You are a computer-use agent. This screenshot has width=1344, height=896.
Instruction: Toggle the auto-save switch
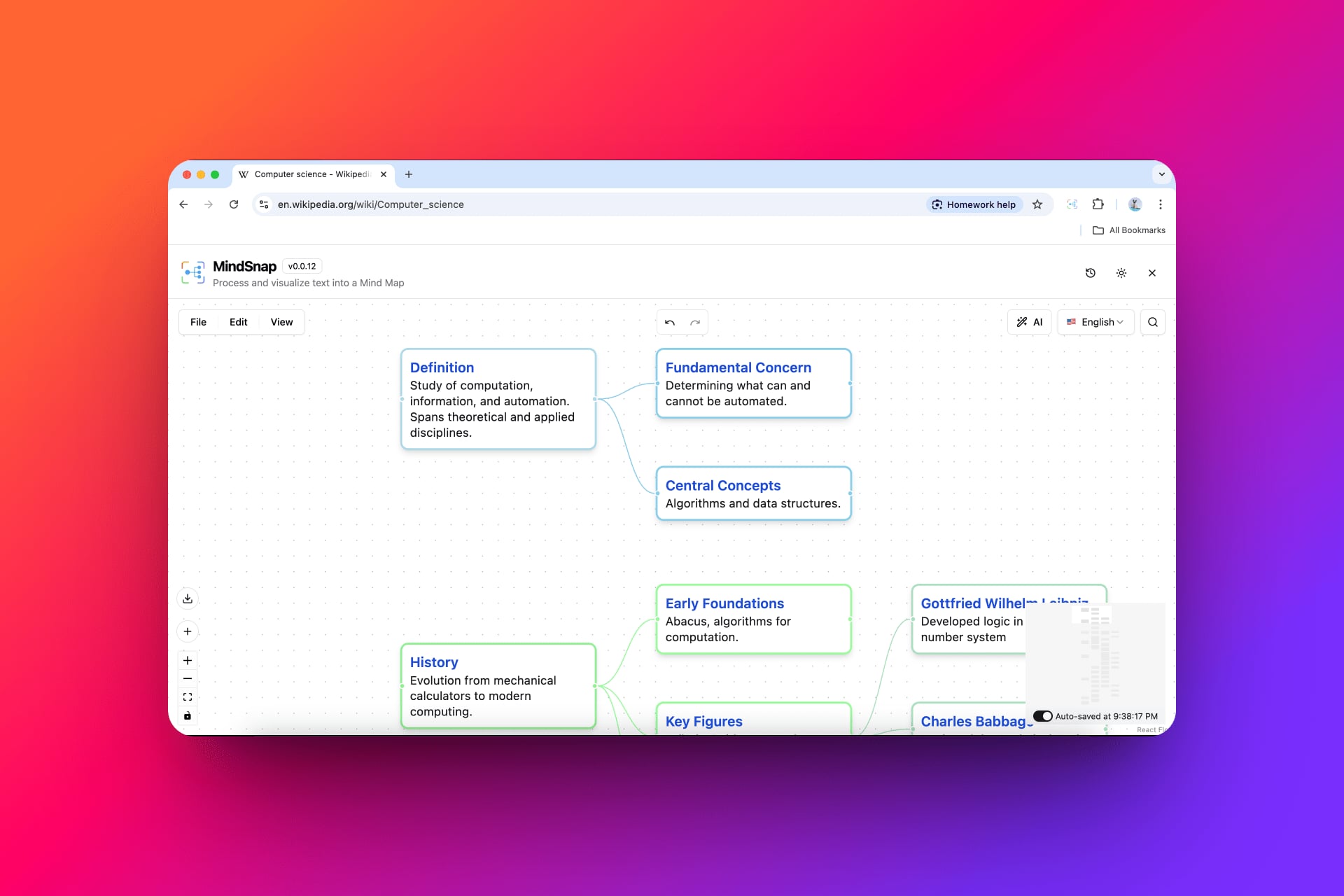pos(1042,716)
